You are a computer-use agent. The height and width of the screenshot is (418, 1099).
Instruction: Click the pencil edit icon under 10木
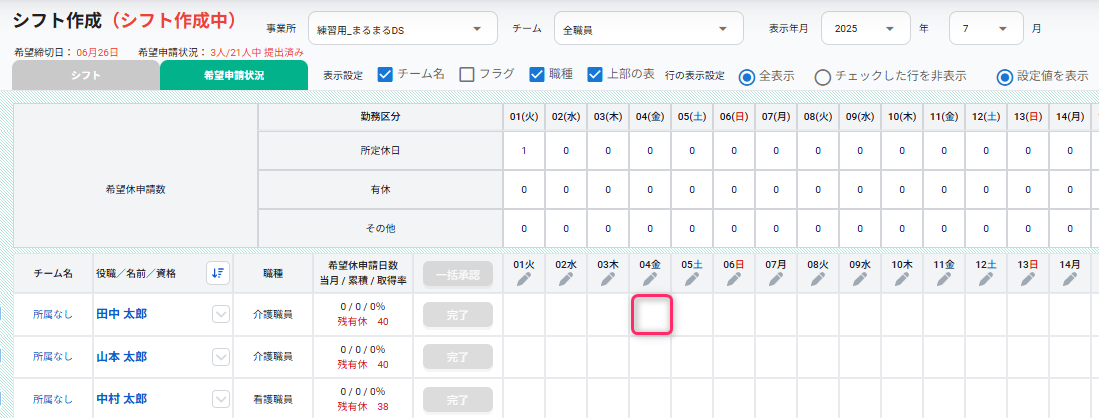pos(902,279)
